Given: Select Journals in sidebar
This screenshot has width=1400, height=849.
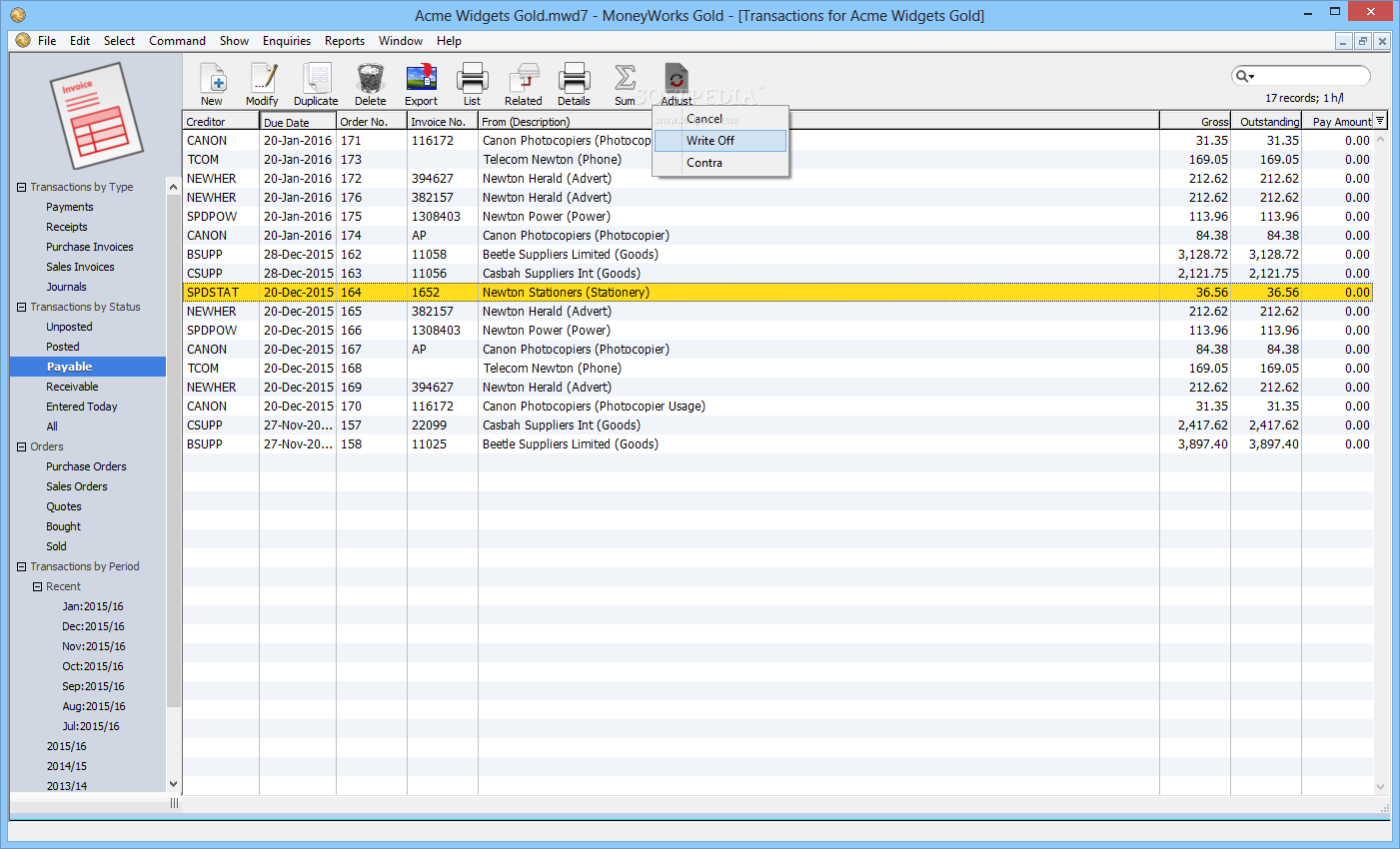Looking at the screenshot, I should pos(66,287).
